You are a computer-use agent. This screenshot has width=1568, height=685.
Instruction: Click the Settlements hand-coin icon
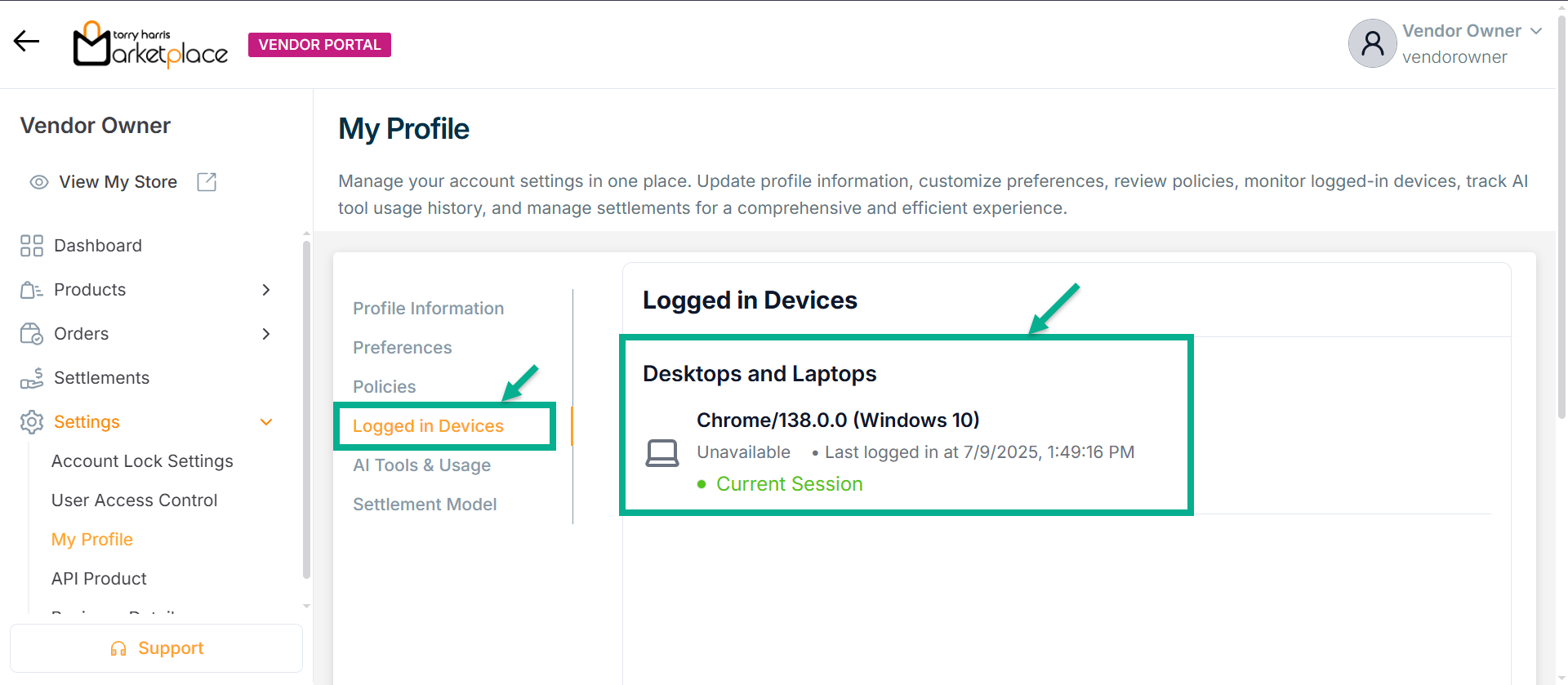click(32, 378)
